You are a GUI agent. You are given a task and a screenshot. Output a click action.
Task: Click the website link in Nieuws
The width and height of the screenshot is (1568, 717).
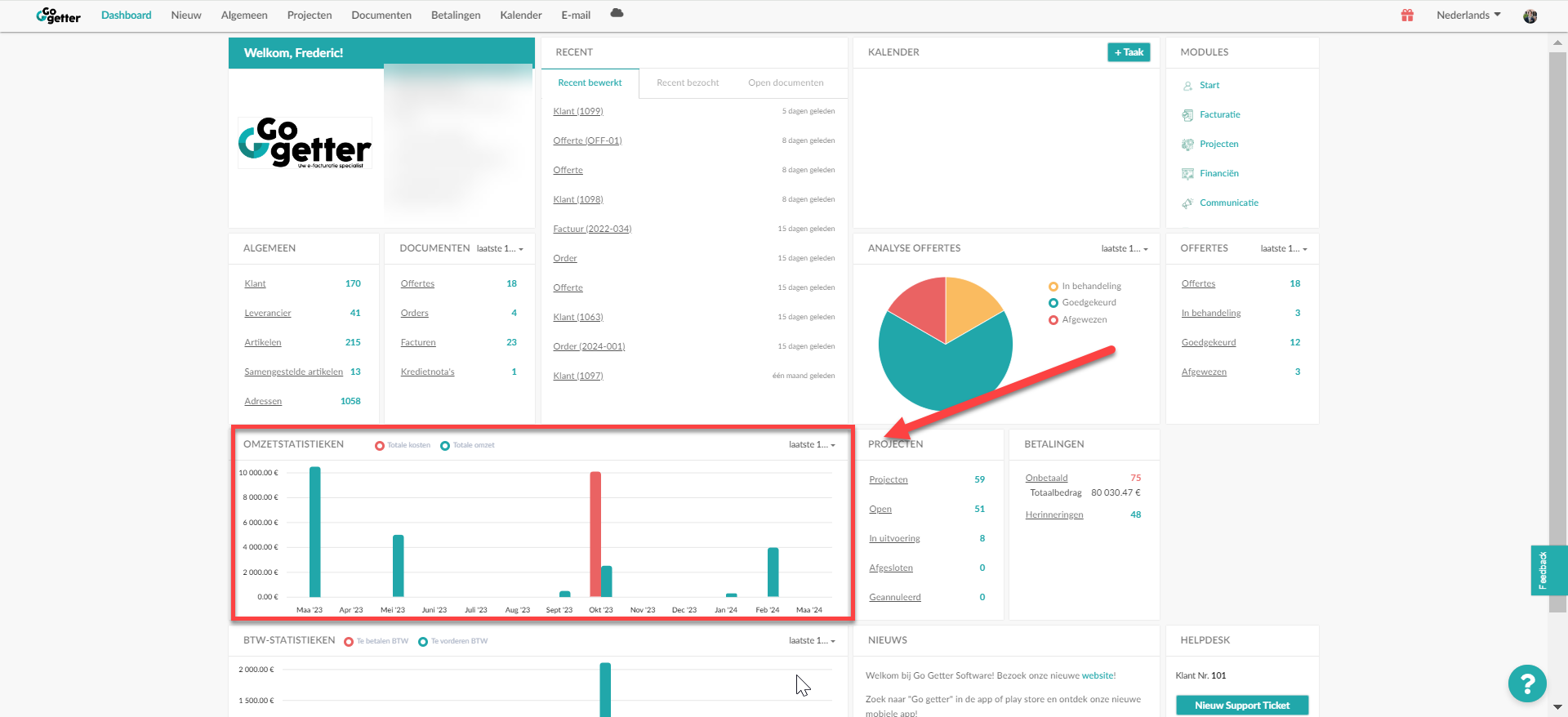1098,675
